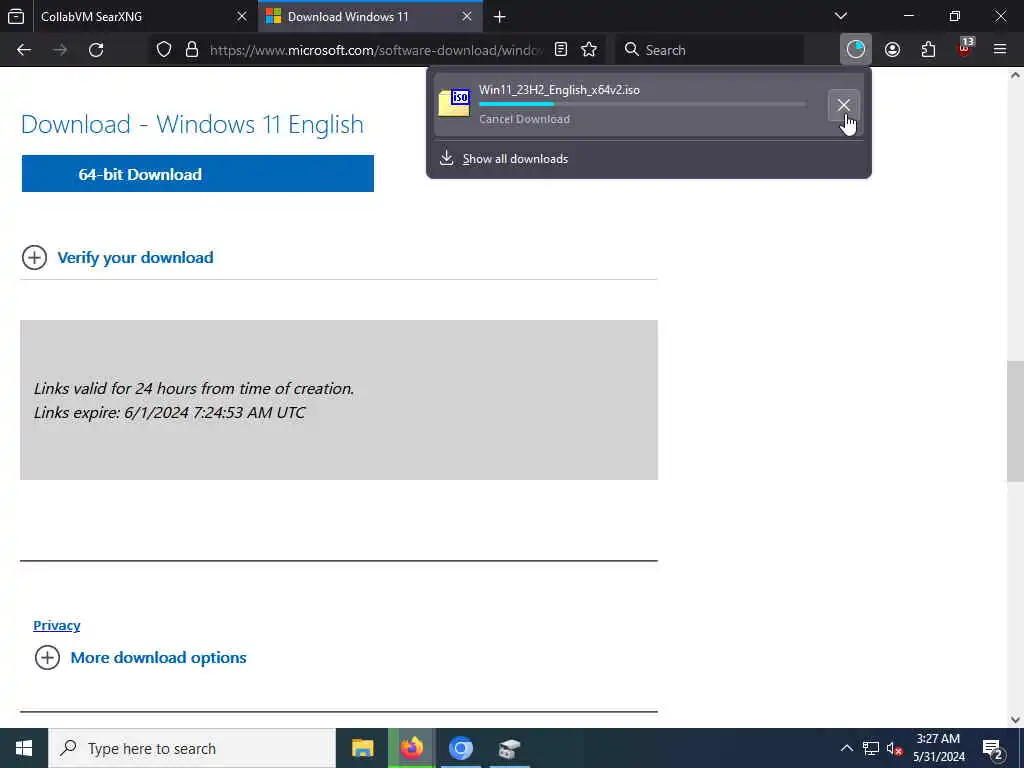Open the Chromium taskbar icon
This screenshot has width=1024, height=768.
(x=460, y=748)
